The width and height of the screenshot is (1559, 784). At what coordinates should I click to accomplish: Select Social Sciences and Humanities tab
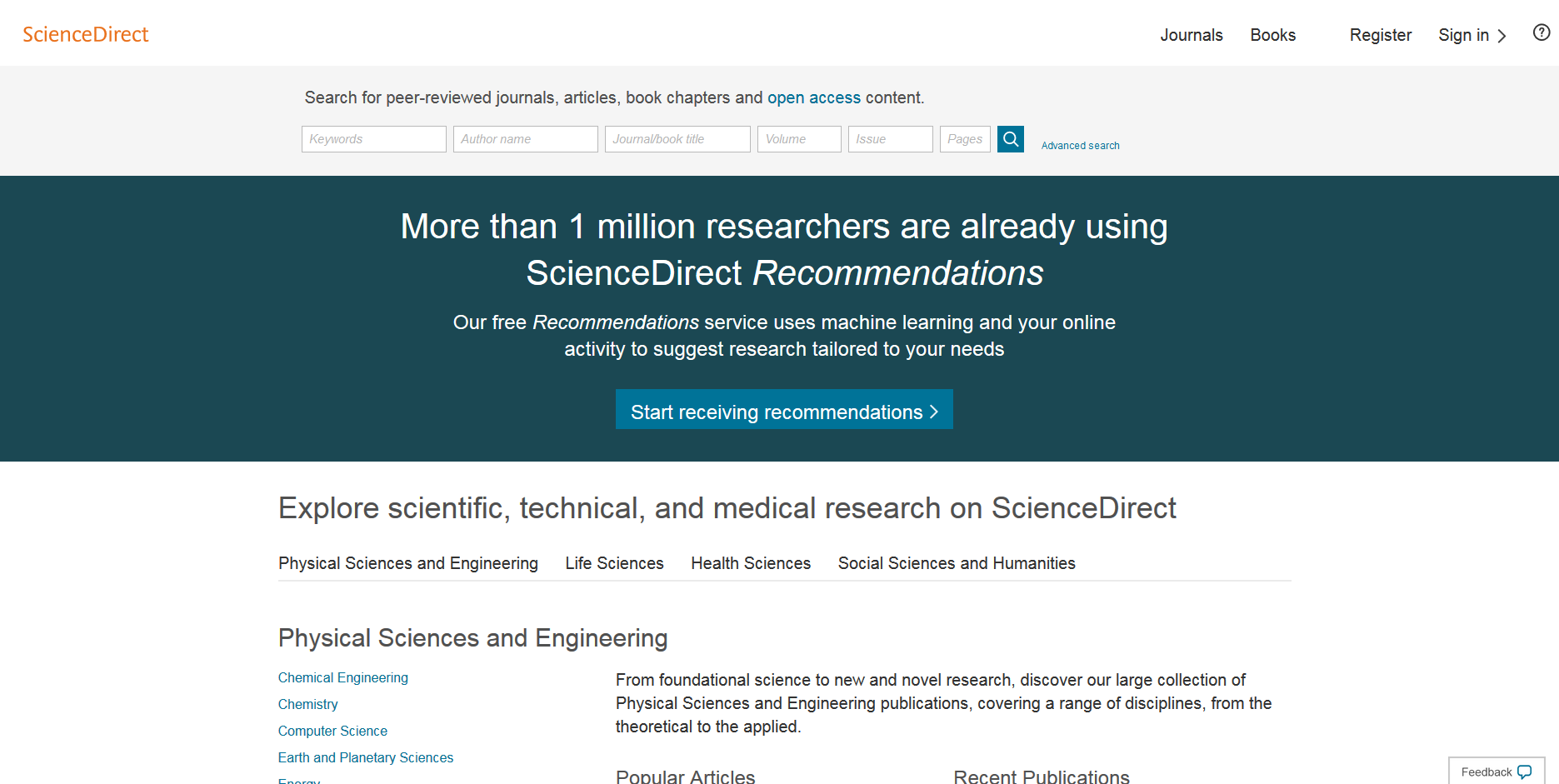(x=956, y=563)
